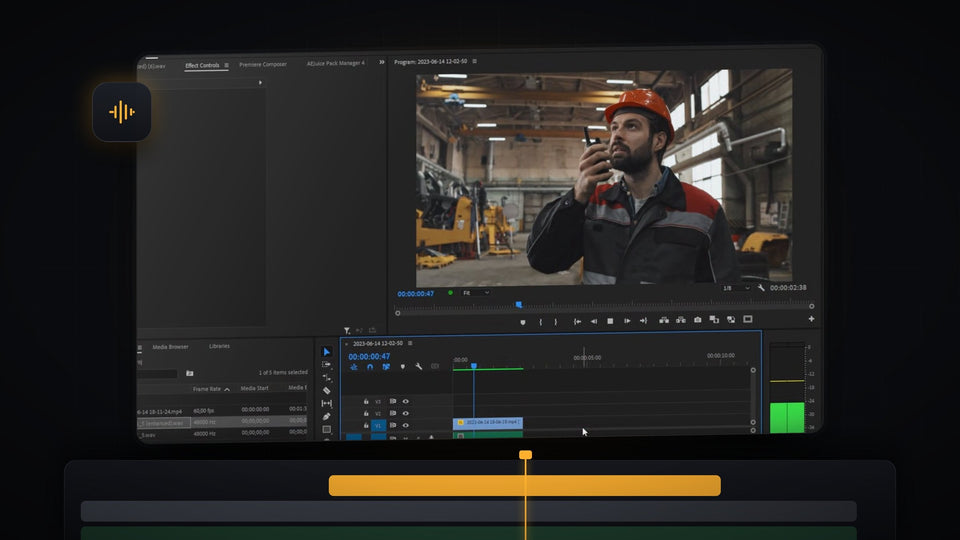Switch to Libraries tab
Screen dimensions: 960x540
(x=219, y=347)
